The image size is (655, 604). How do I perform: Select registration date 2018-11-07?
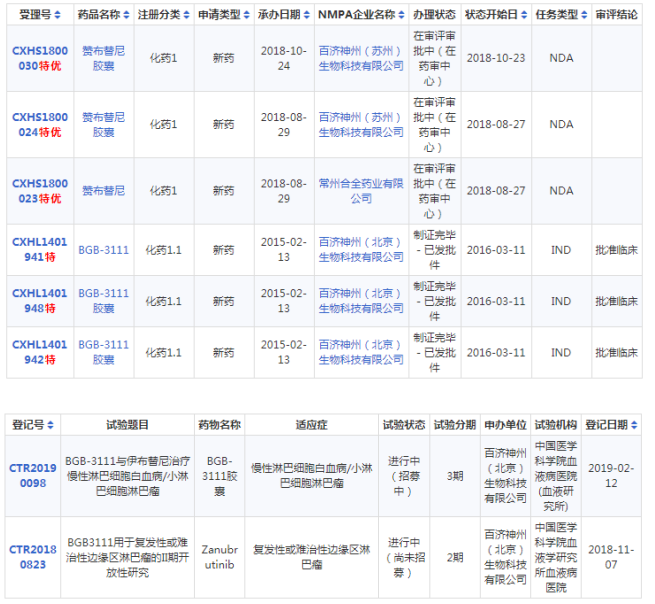[x=611, y=557]
